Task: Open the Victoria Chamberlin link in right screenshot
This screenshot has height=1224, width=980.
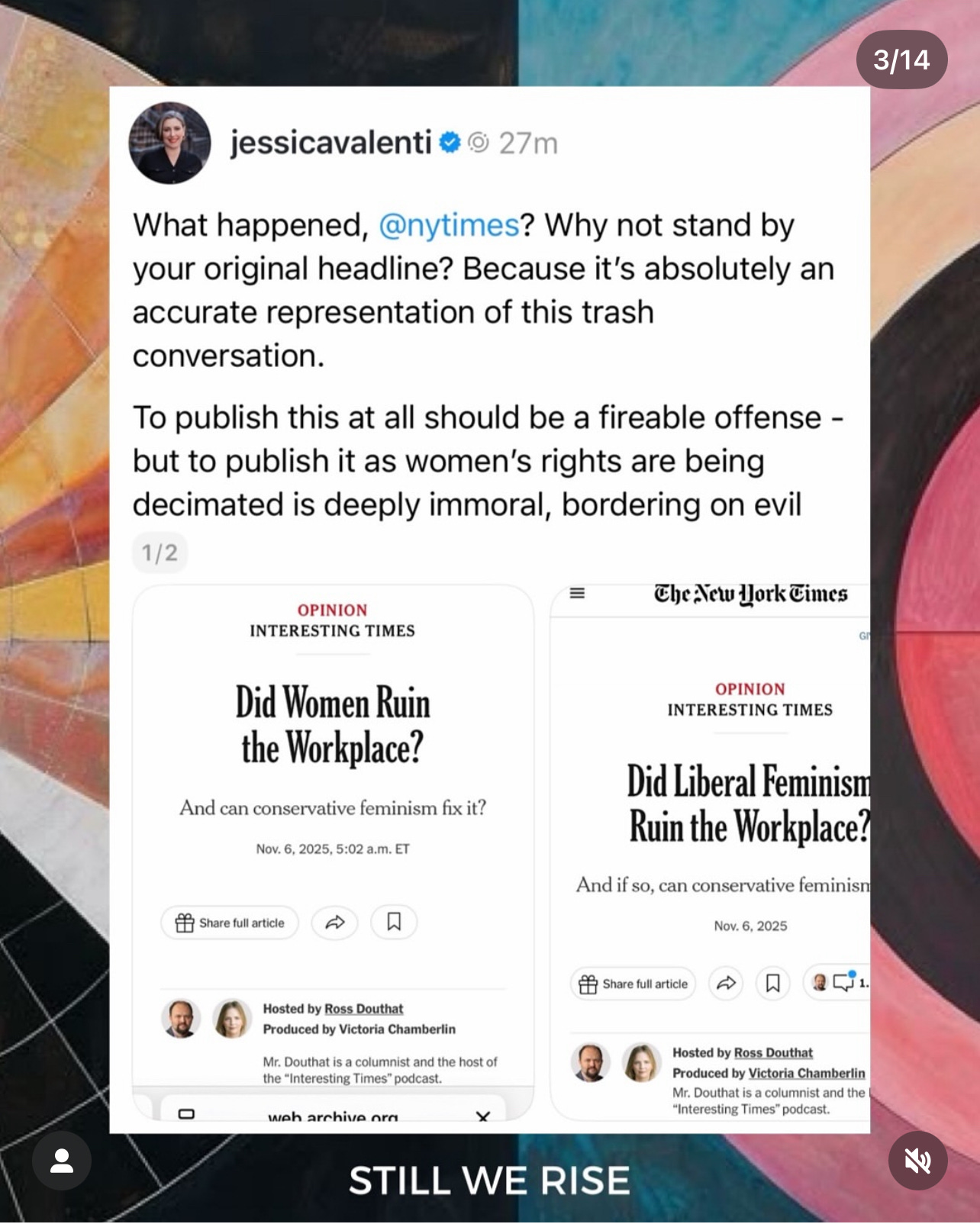Action: tap(807, 1073)
